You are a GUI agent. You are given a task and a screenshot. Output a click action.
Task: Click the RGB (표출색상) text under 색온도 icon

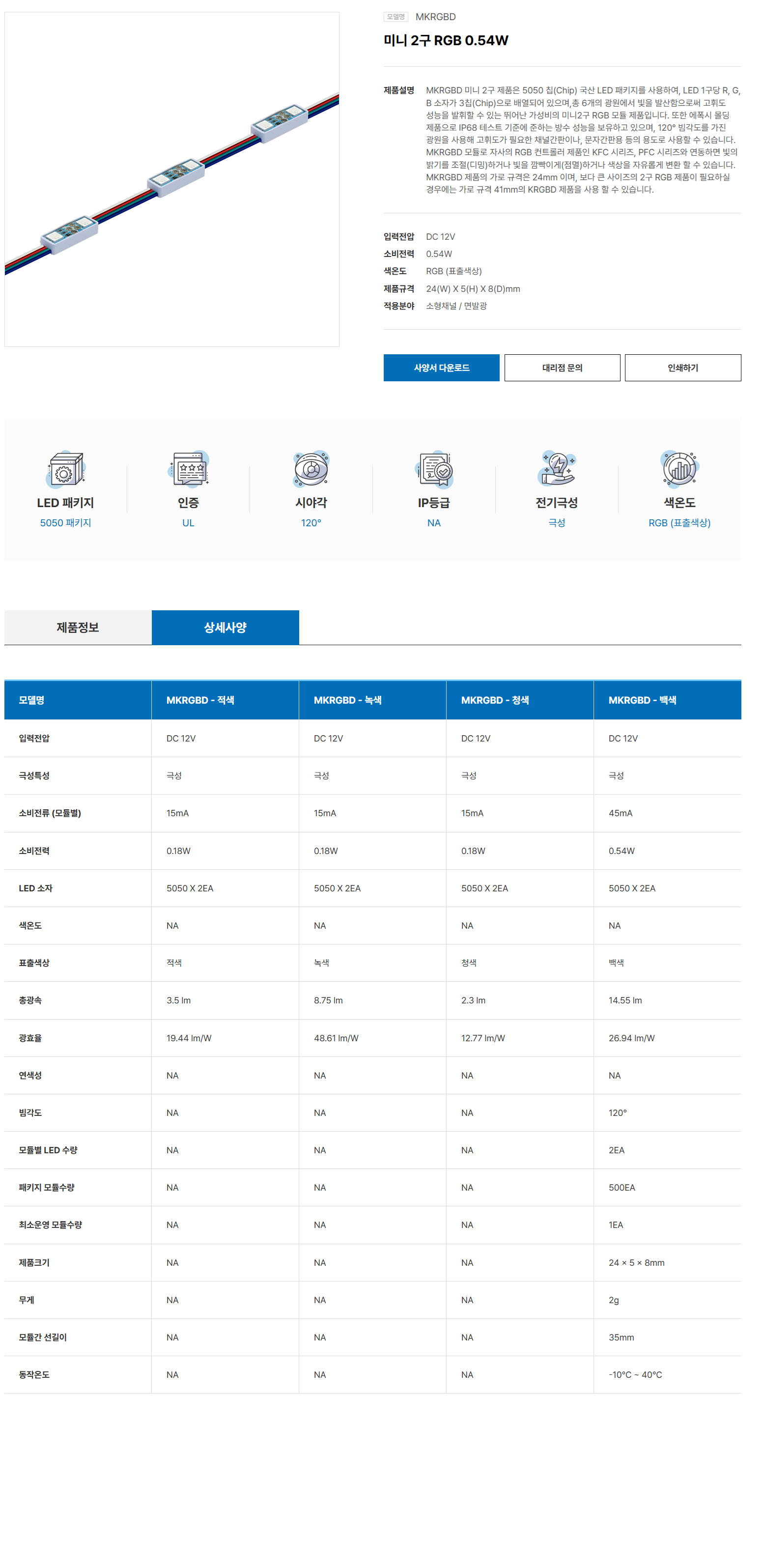(679, 523)
